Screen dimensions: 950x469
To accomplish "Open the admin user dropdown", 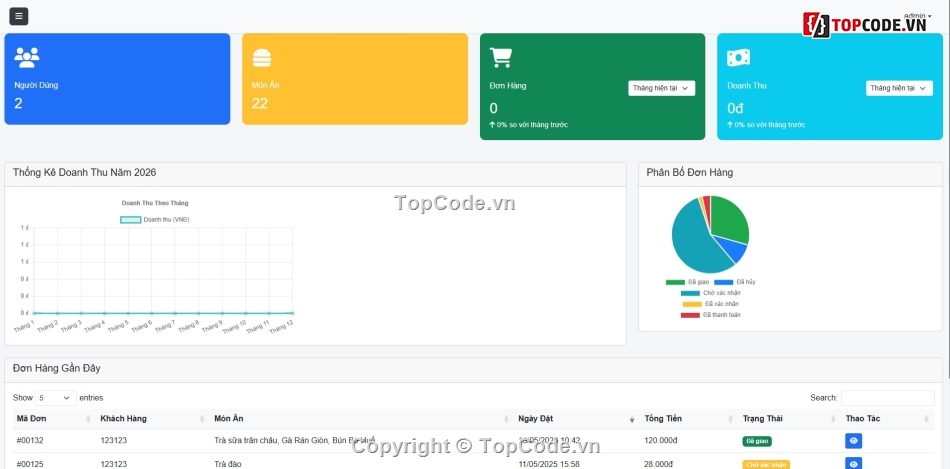I will tap(917, 15).
